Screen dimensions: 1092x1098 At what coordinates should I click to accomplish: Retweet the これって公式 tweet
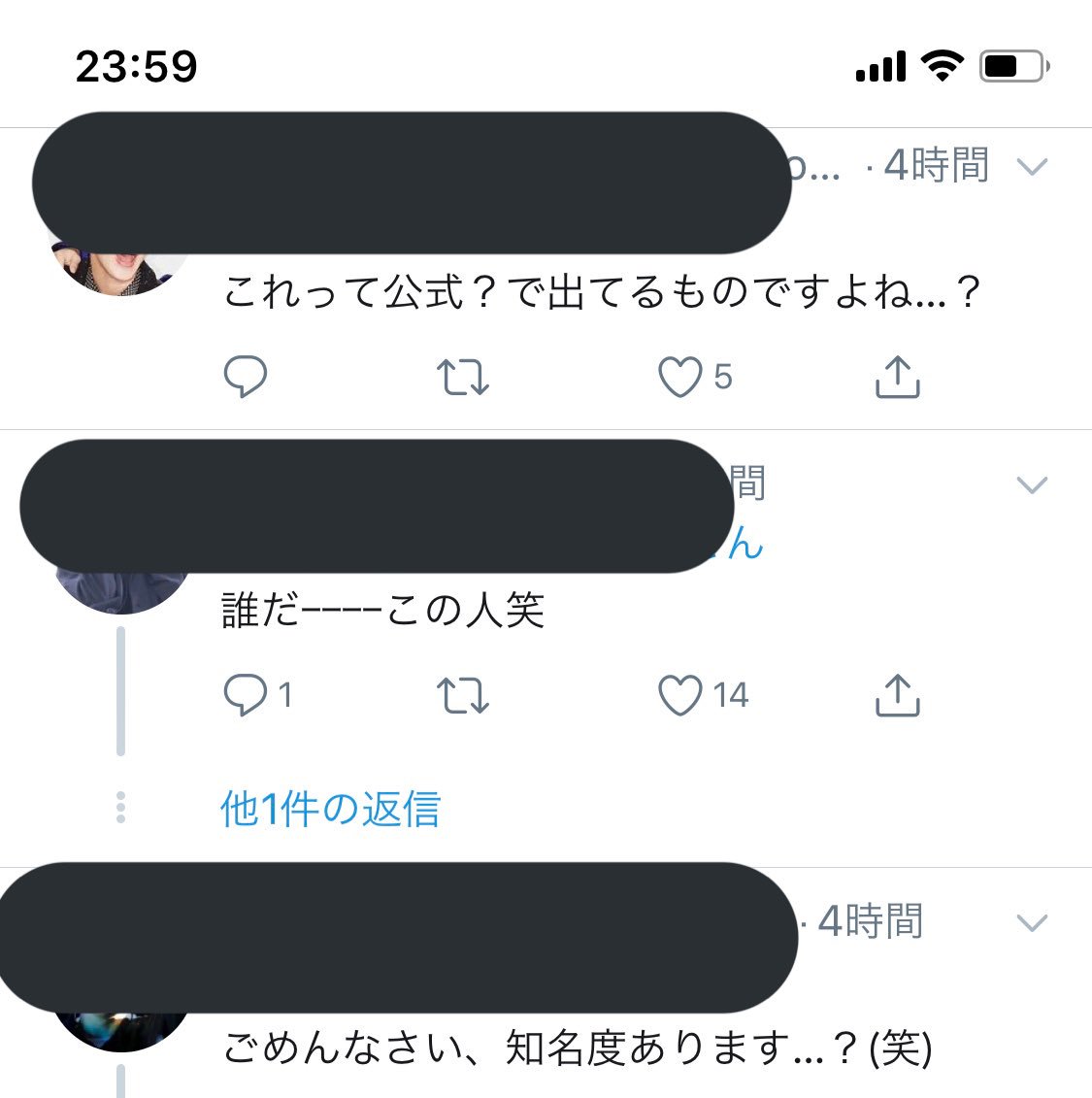[463, 378]
